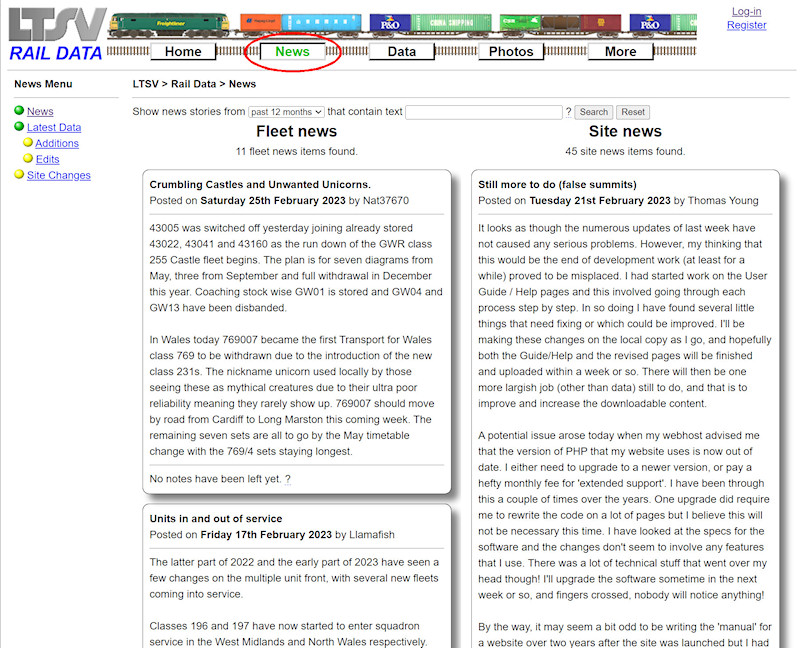
Task: Switch to the Data tab
Action: (x=401, y=51)
